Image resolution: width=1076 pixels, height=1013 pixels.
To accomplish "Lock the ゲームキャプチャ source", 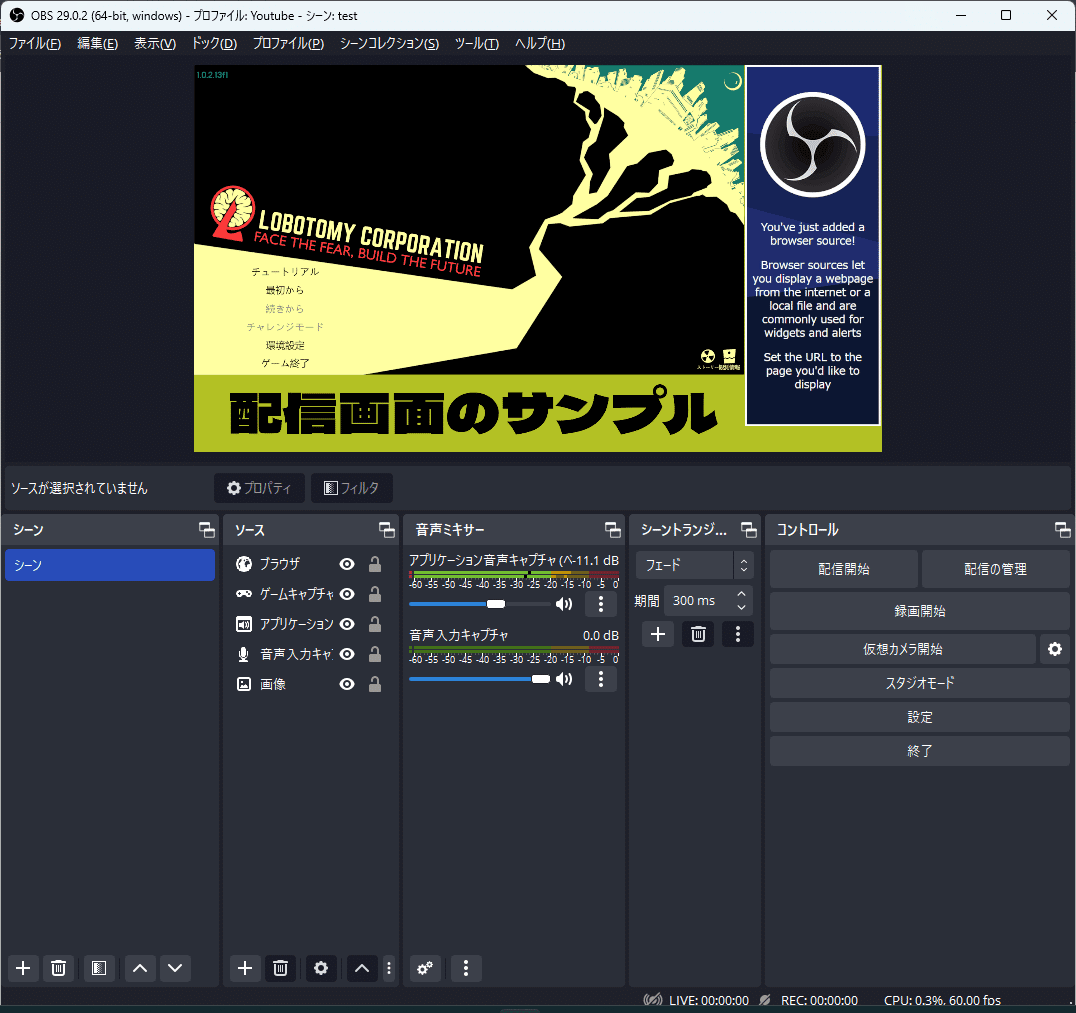I will (x=375, y=594).
